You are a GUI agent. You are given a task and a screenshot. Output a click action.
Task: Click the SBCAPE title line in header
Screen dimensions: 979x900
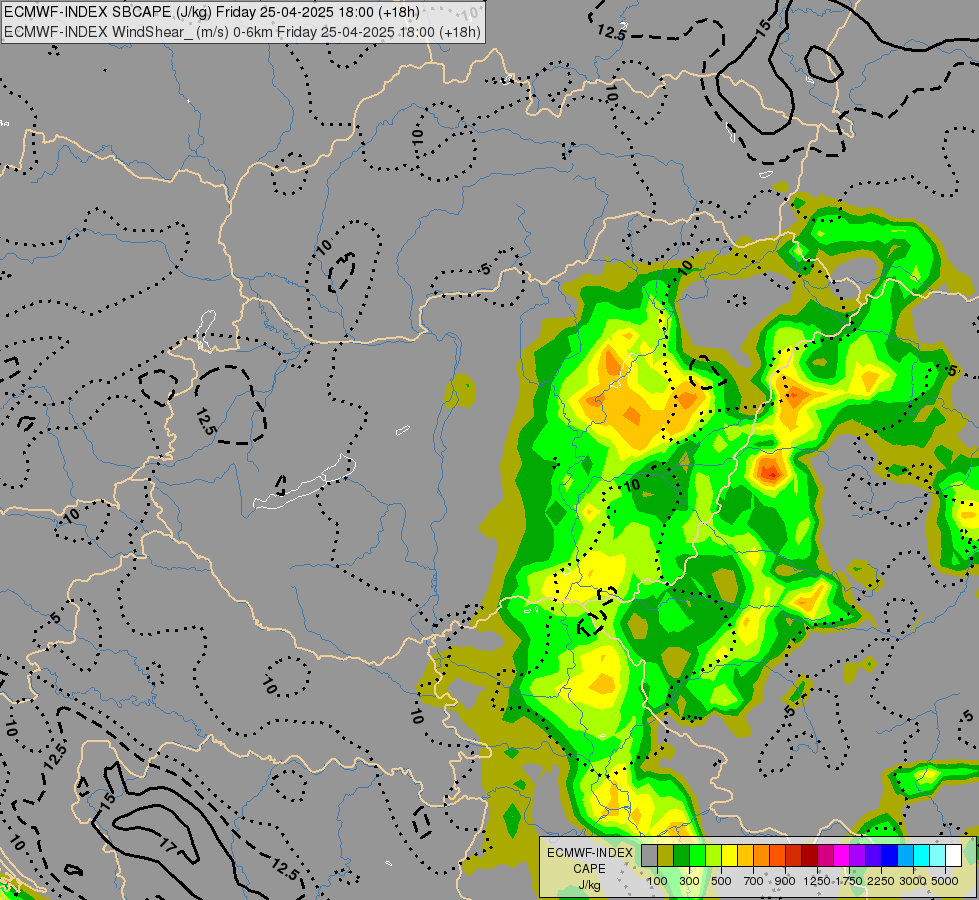click(212, 12)
